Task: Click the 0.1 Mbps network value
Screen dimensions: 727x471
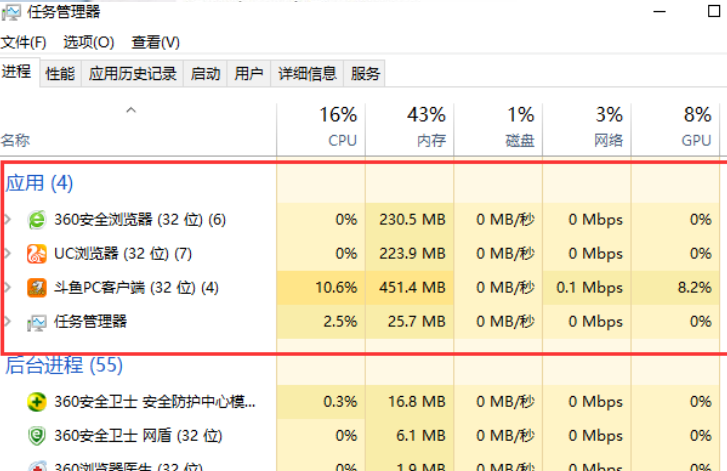Action: [x=589, y=287]
